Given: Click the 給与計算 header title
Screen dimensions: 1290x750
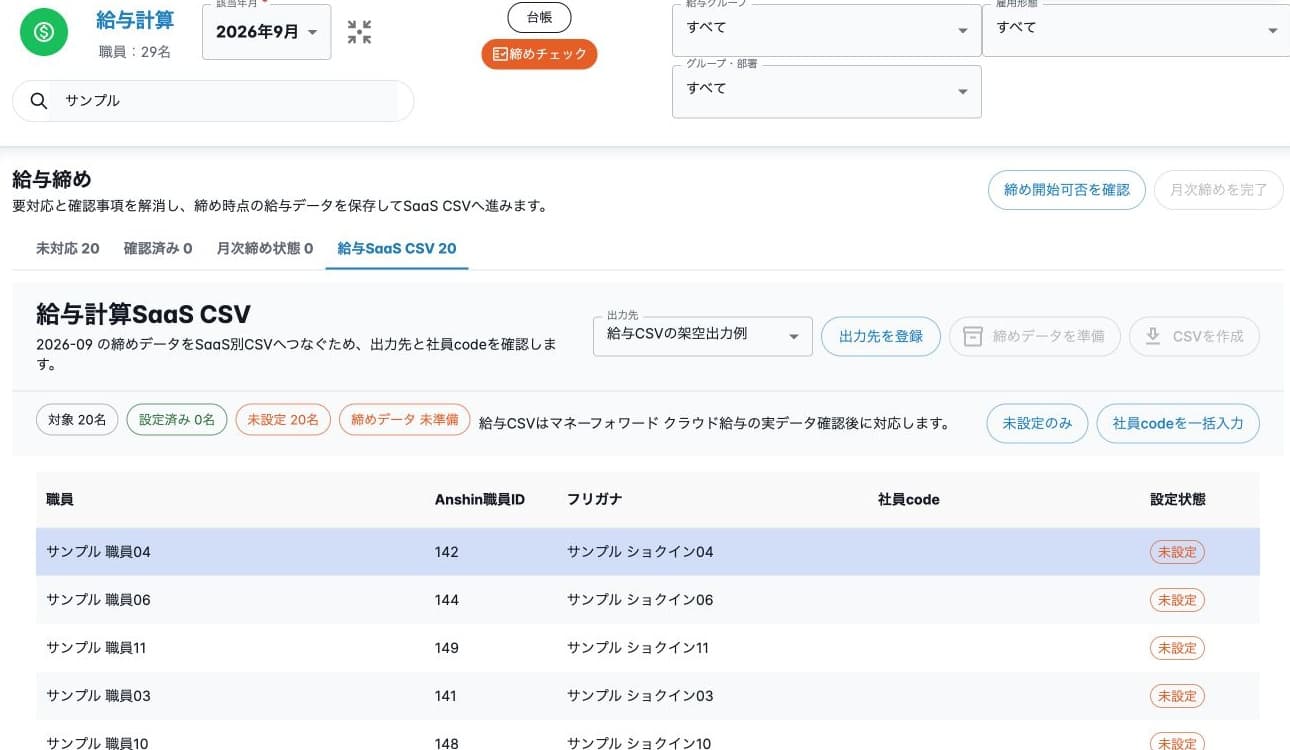Looking at the screenshot, I should click(135, 20).
